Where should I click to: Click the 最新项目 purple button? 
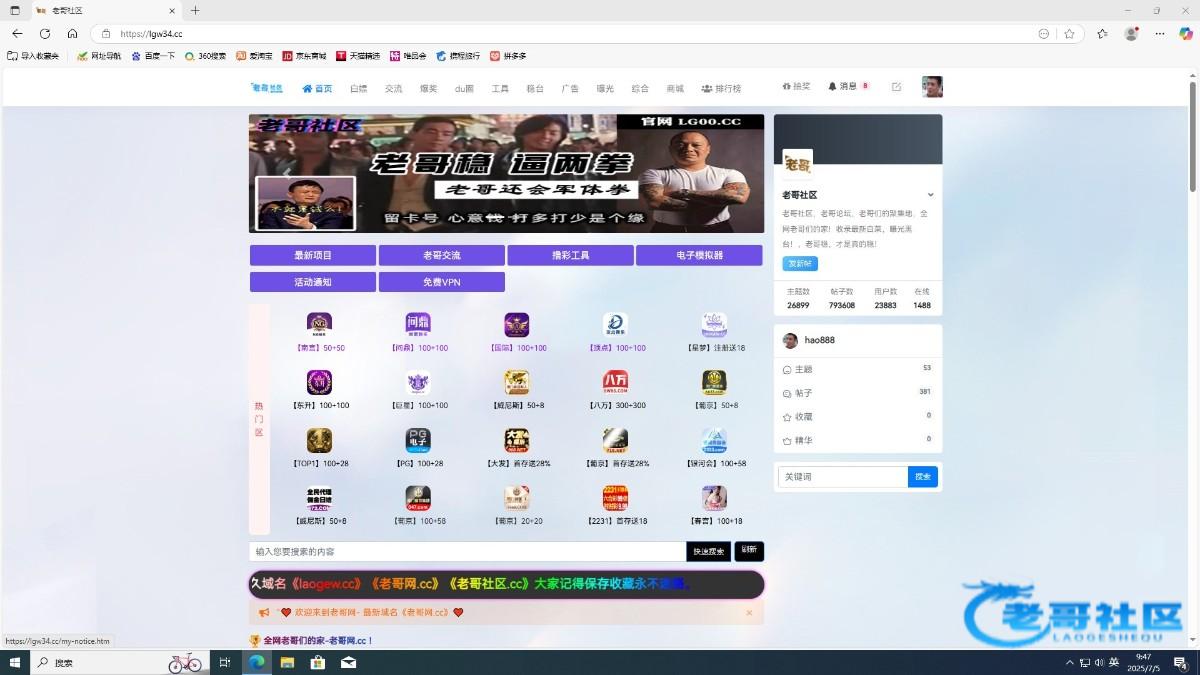pyautogui.click(x=312, y=255)
